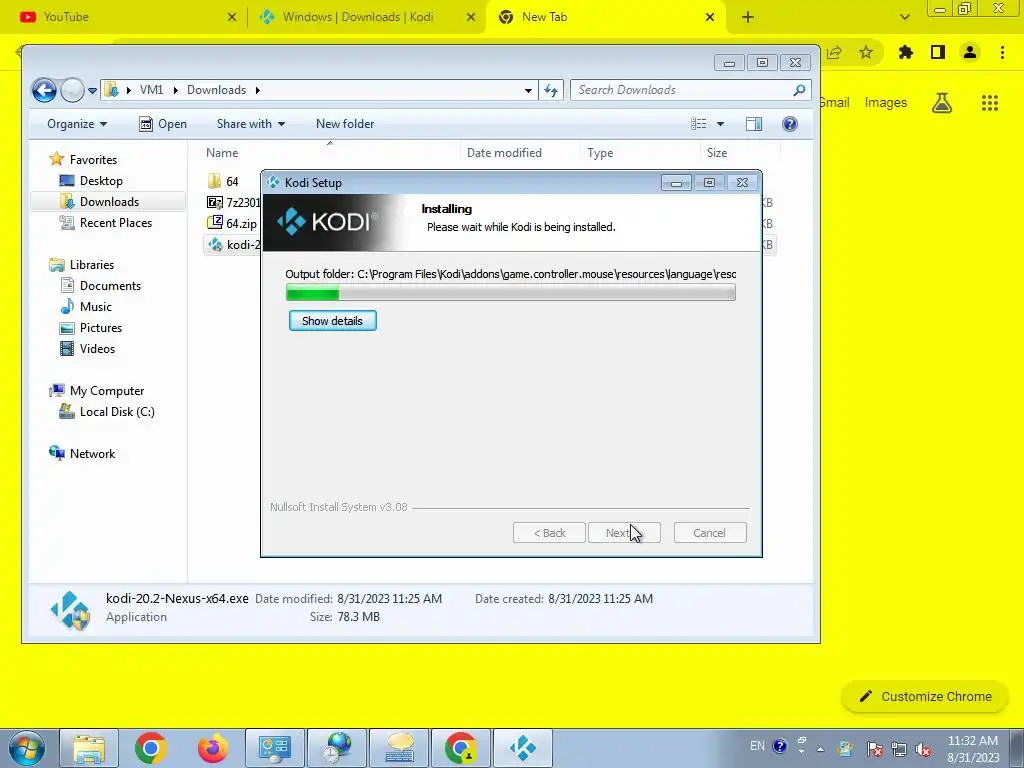This screenshot has width=1024, height=768.
Task: Expand address bar history dropdown
Action: pos(528,91)
